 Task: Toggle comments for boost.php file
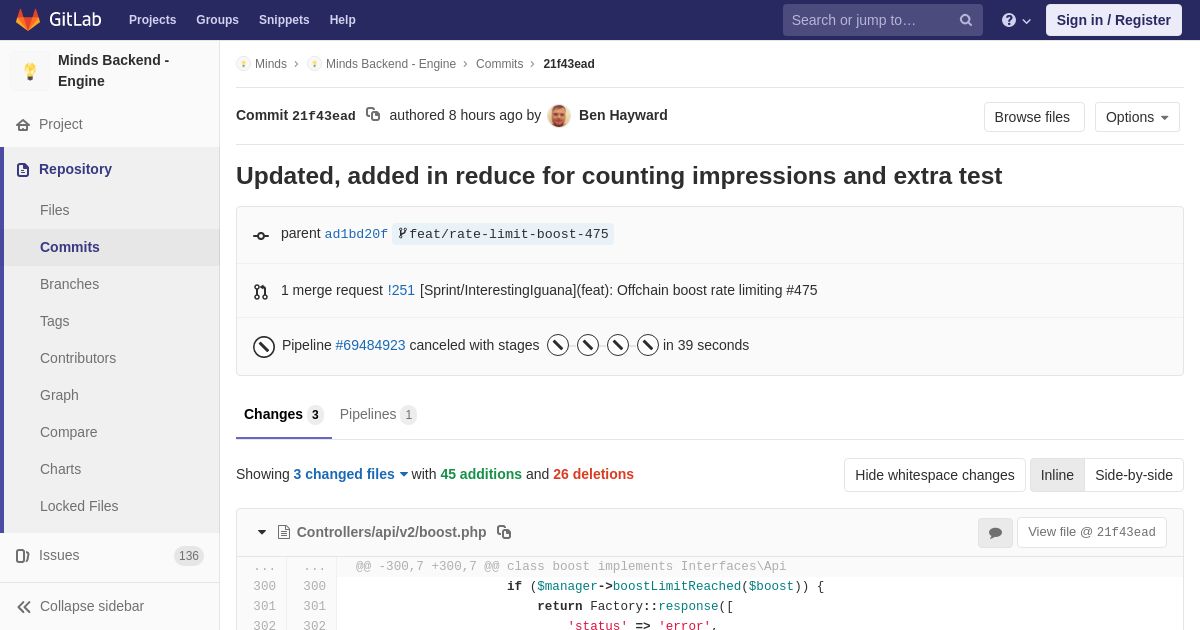(x=995, y=533)
